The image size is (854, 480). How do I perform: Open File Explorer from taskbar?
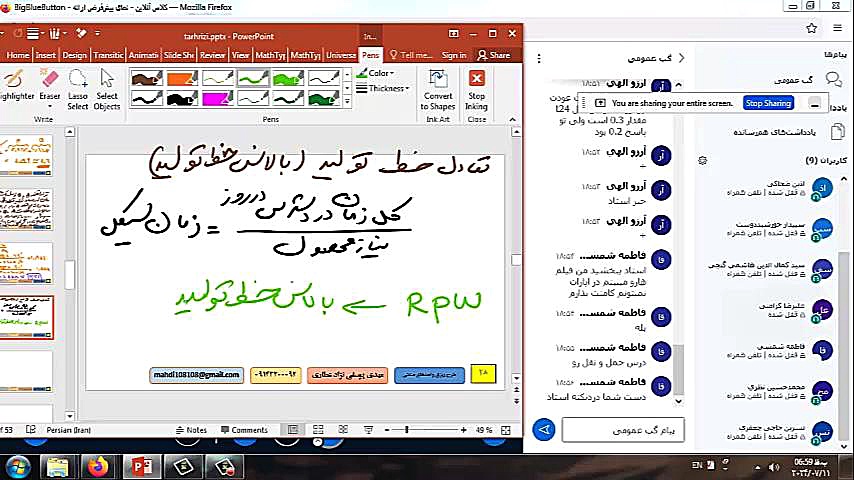point(57,467)
